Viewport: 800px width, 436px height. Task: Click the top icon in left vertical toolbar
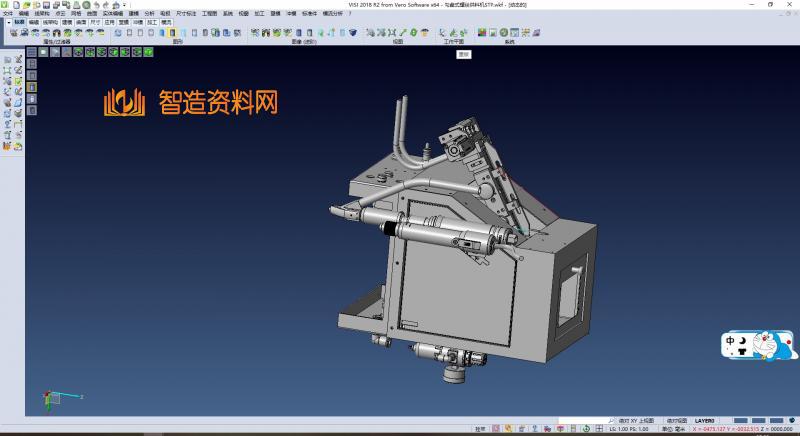[7, 60]
